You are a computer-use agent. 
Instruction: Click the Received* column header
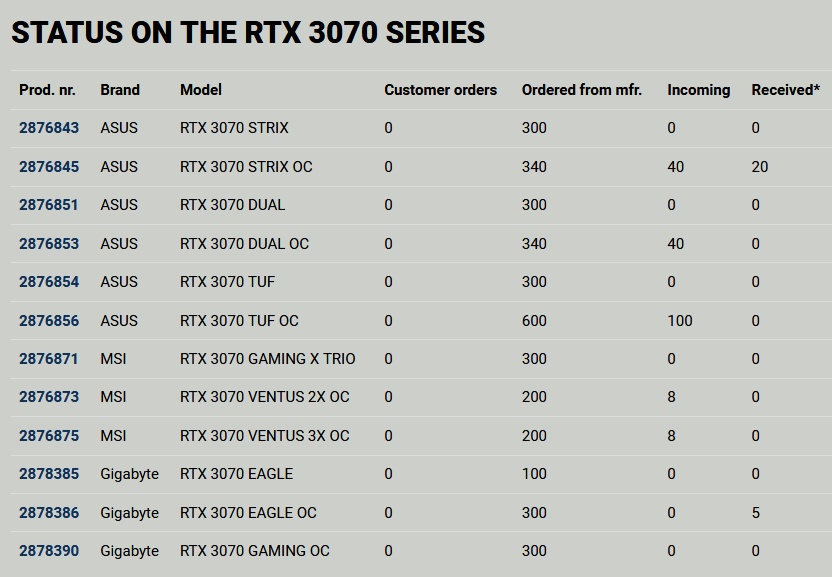click(785, 90)
